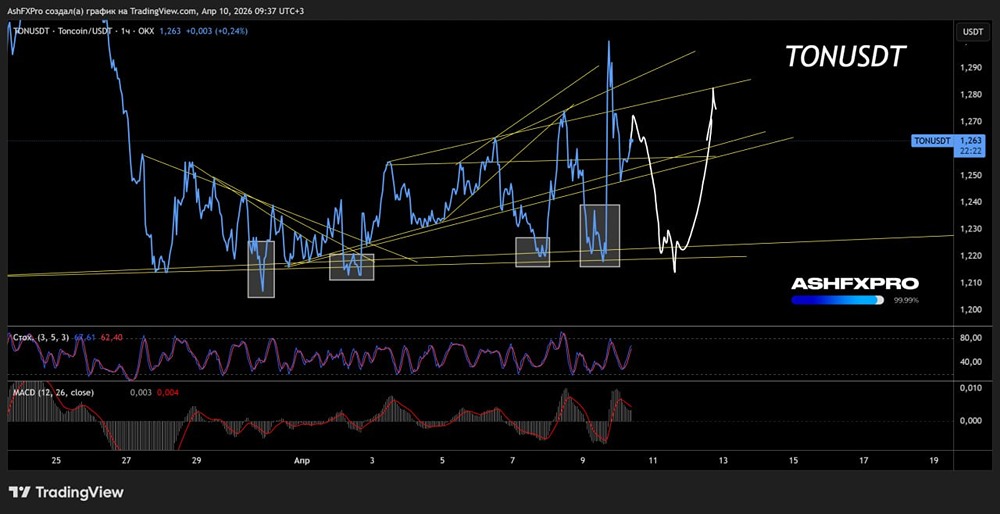Click the 0,000 MACD scale label
Viewport: 1000px width, 514px height.
pos(969,421)
